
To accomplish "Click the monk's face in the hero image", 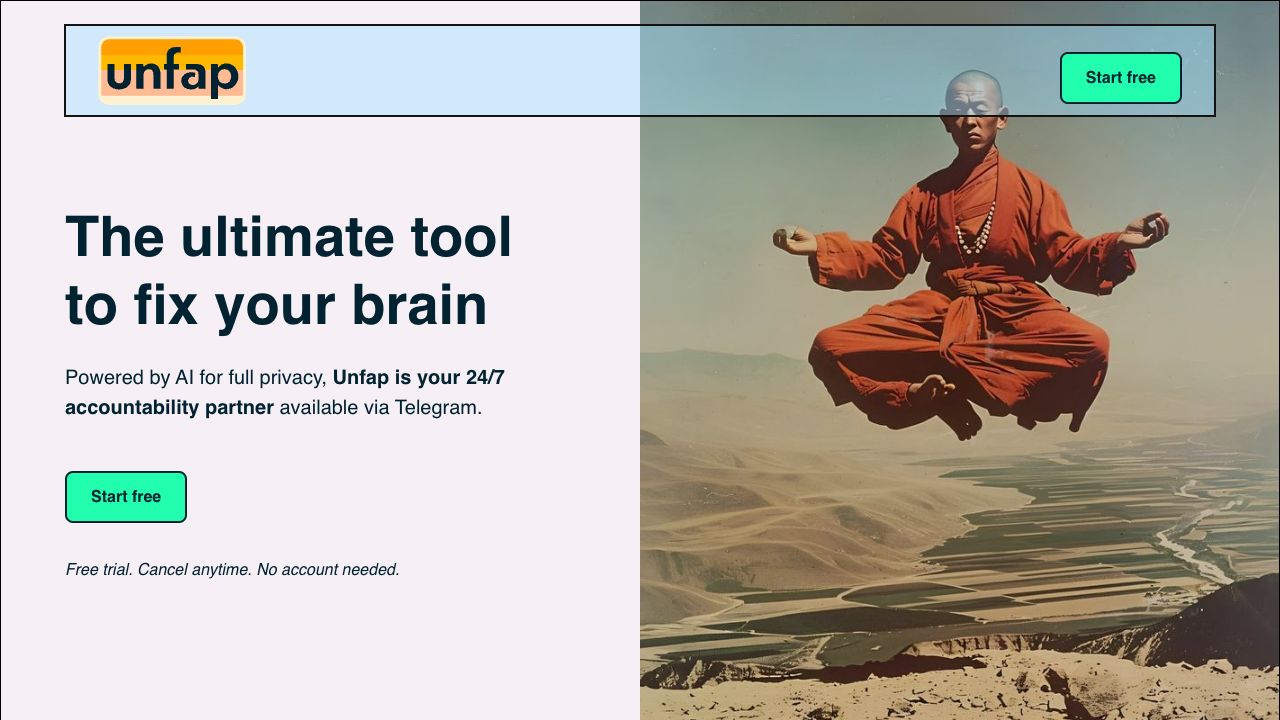I will (973, 108).
